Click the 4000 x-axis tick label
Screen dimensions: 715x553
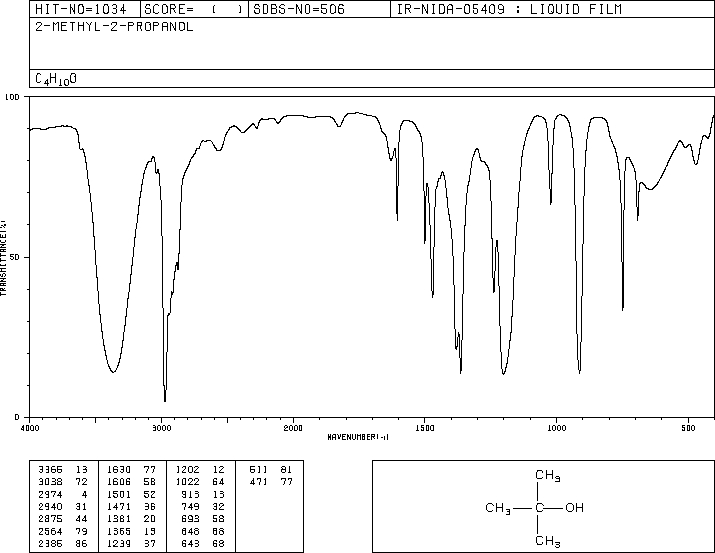tap(30, 428)
